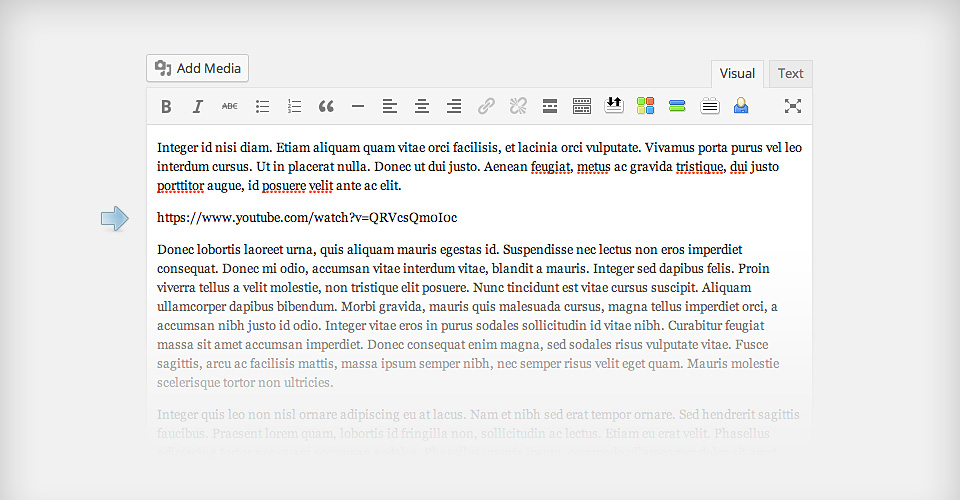Screen dimensions: 960x500
Task: Align text right
Action: 454,106
